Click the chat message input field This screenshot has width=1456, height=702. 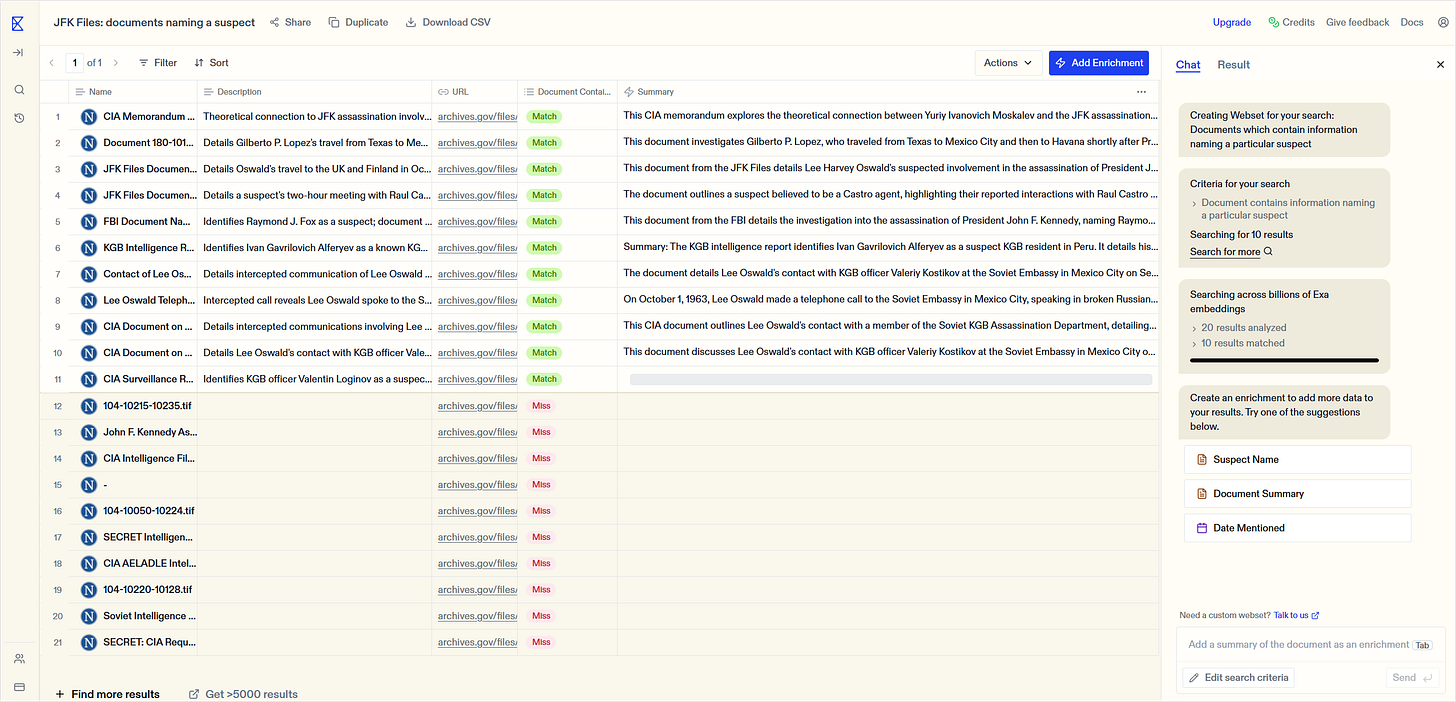coord(1310,645)
